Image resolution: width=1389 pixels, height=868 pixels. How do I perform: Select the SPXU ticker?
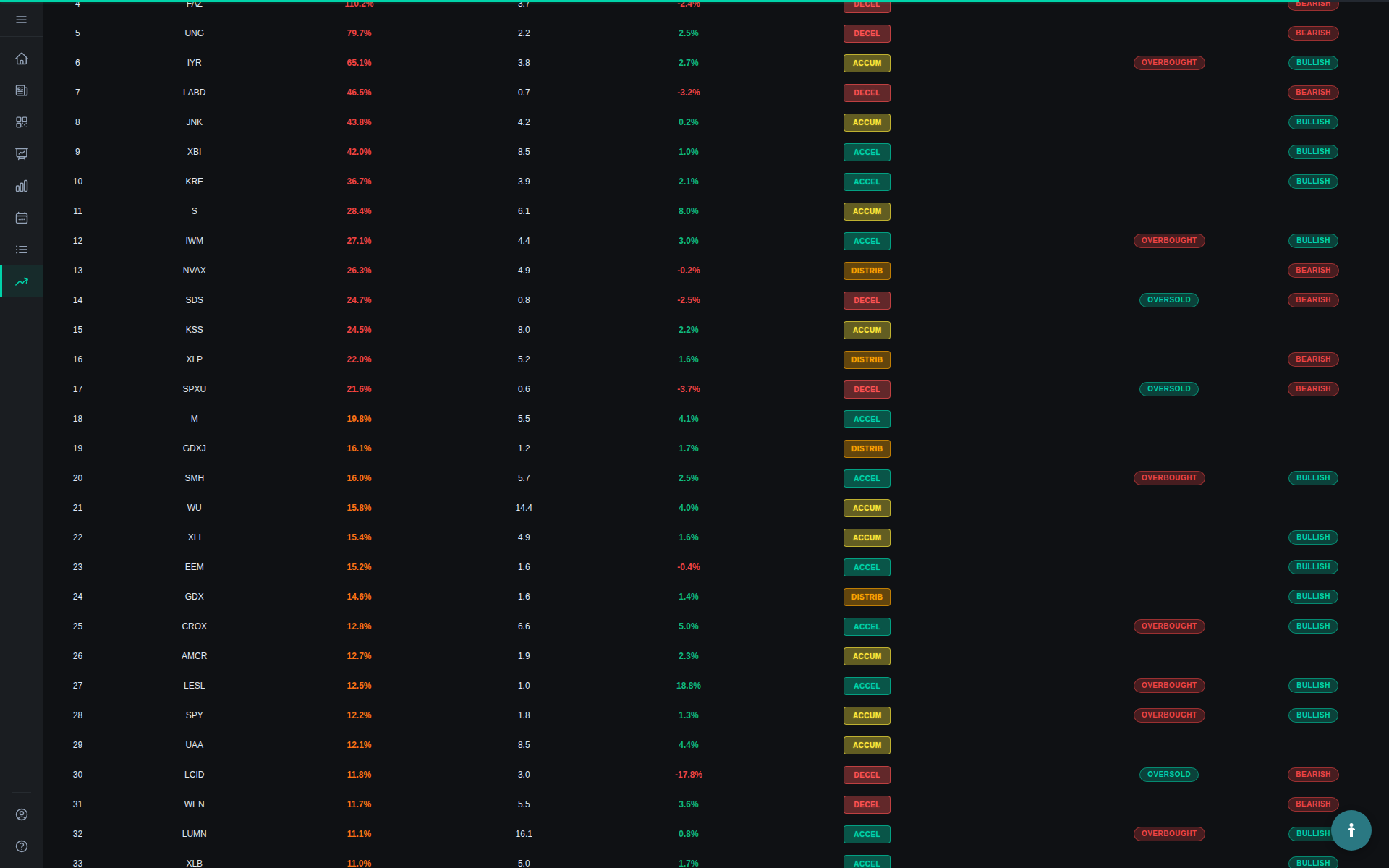(194, 389)
